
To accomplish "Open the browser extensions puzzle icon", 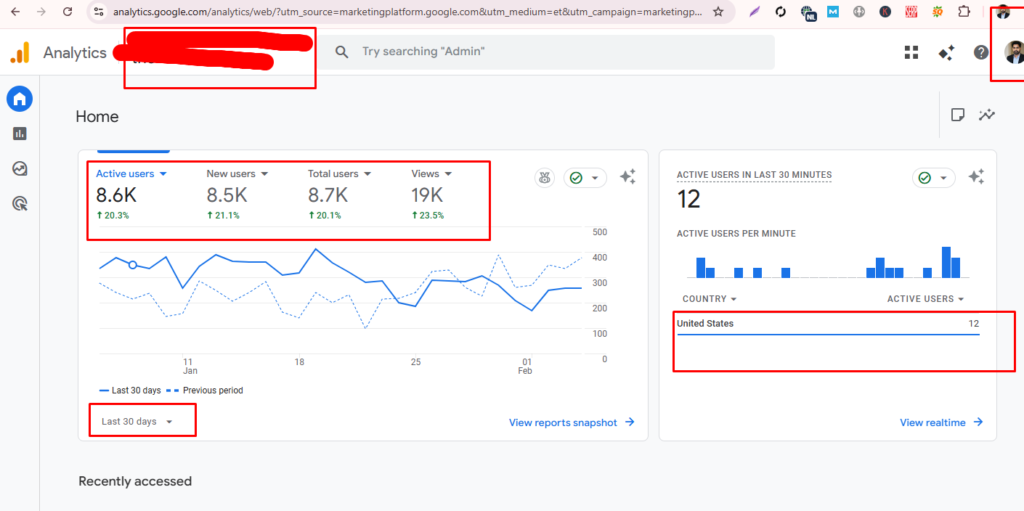I will [963, 12].
